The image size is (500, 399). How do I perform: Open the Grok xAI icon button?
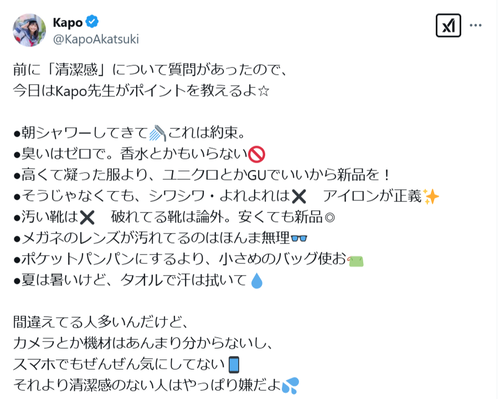[448, 25]
